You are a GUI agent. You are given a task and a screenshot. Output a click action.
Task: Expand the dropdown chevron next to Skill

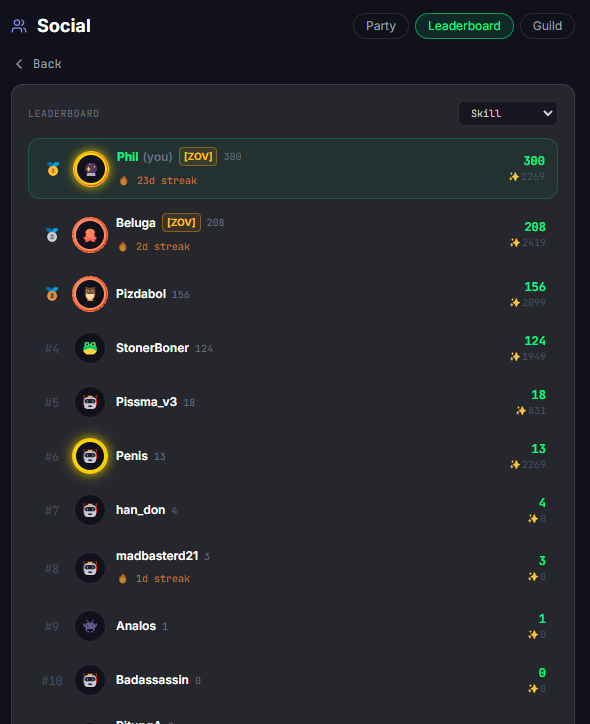coord(548,114)
